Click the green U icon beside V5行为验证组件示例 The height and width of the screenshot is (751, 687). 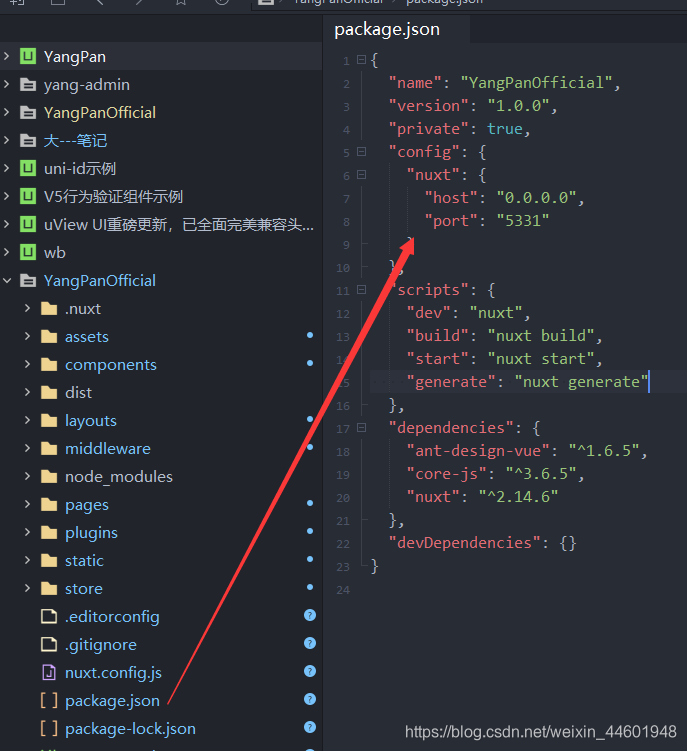point(28,196)
